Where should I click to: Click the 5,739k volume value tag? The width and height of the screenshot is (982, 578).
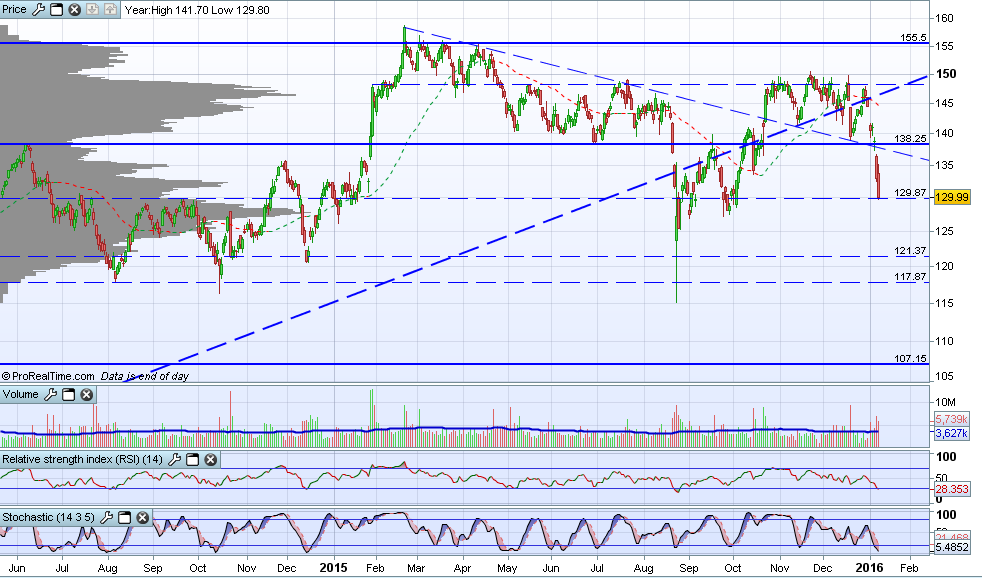tap(951, 419)
